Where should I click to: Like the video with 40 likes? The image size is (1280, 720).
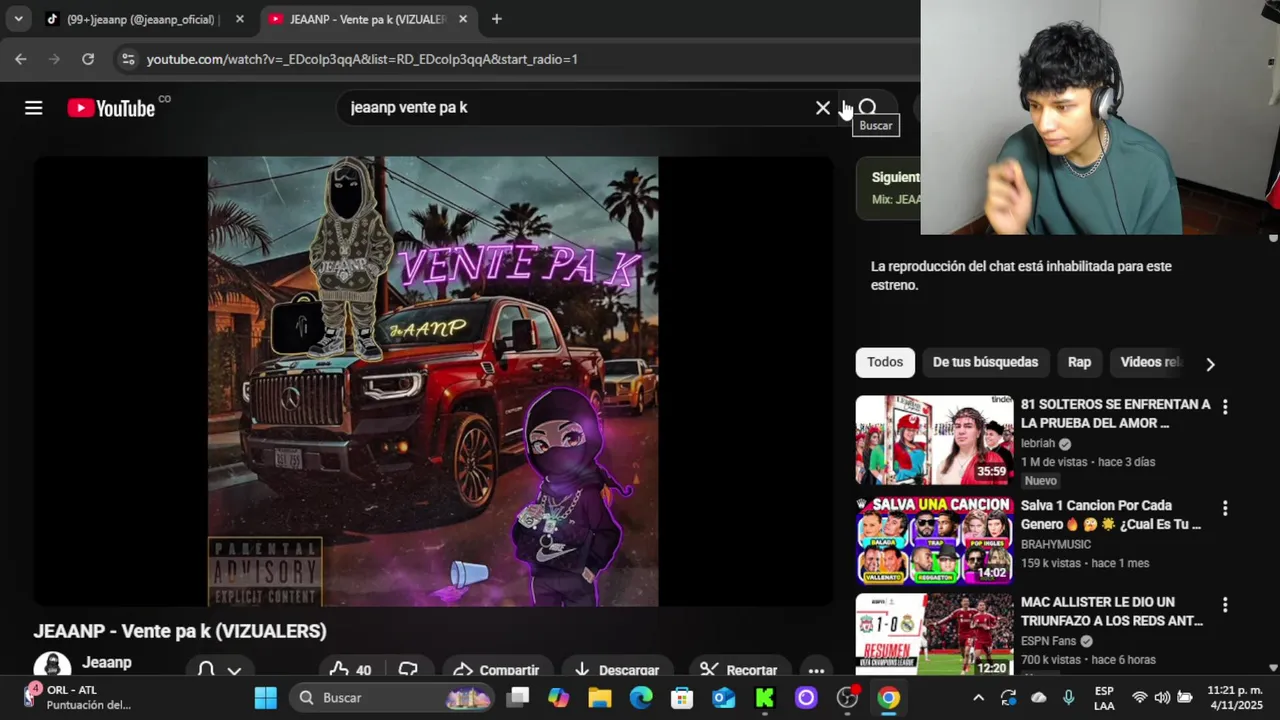click(351, 670)
